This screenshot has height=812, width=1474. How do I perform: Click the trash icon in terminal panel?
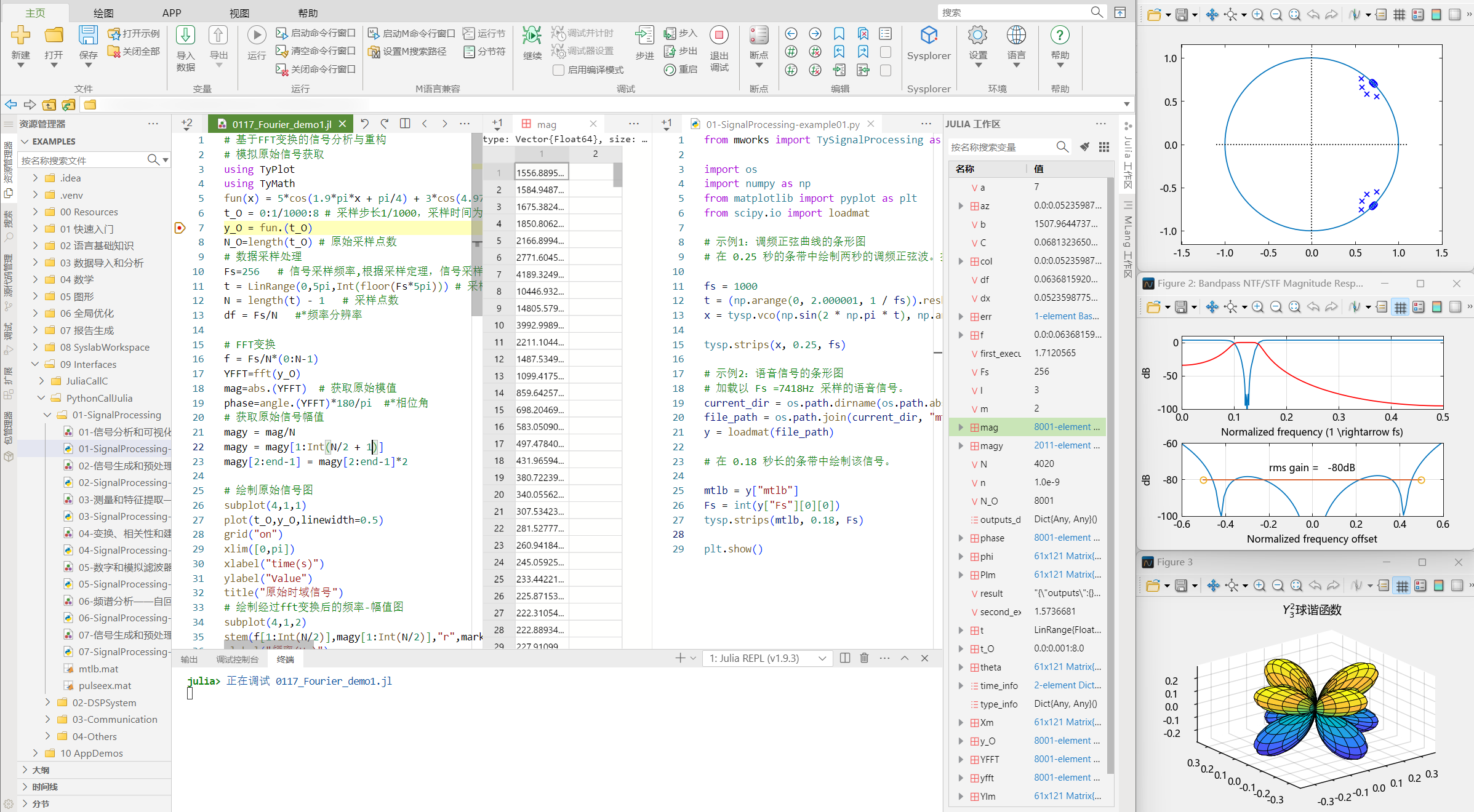pyautogui.click(x=864, y=658)
